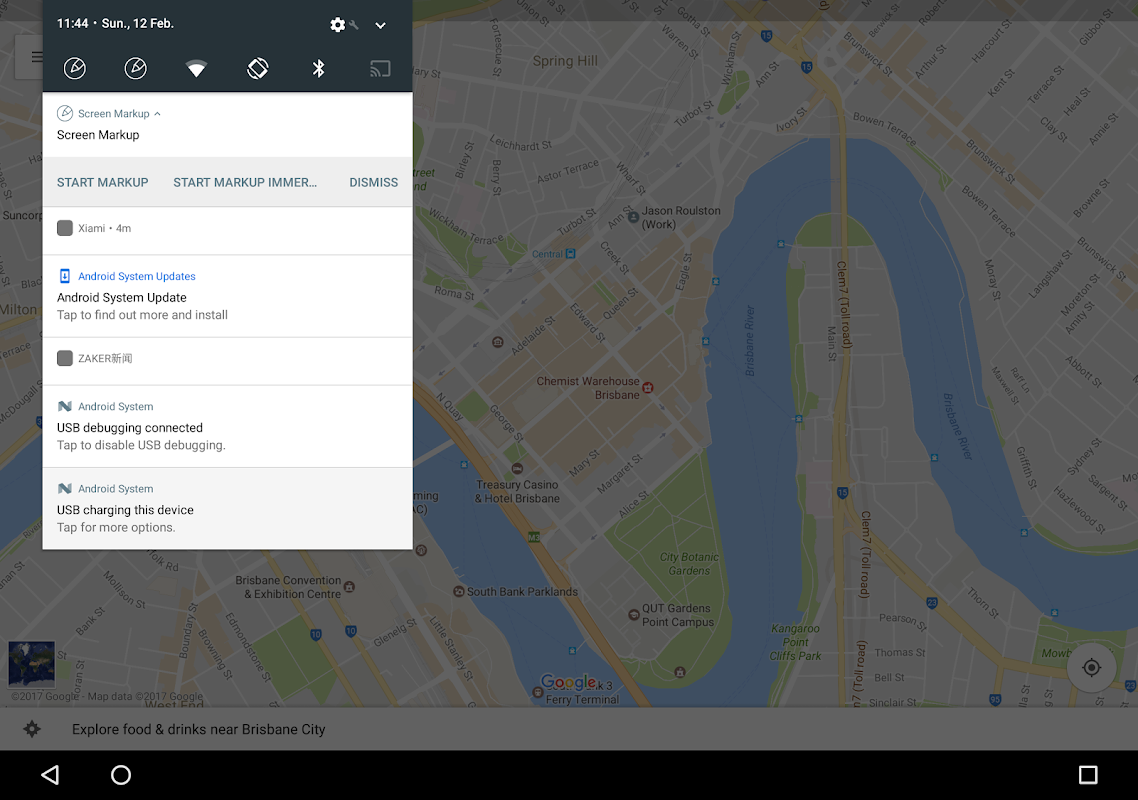This screenshot has width=1138, height=800.
Task: Open USB debugging connected notification
Action: [227, 428]
